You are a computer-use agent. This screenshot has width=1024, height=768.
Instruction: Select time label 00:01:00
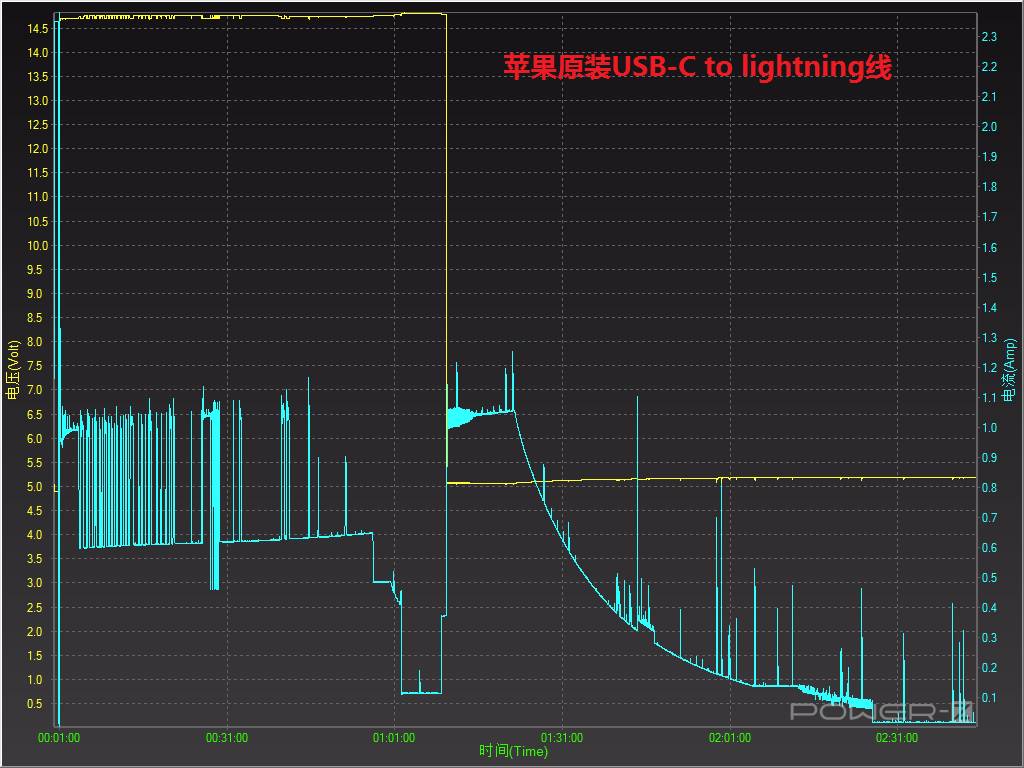coord(59,738)
